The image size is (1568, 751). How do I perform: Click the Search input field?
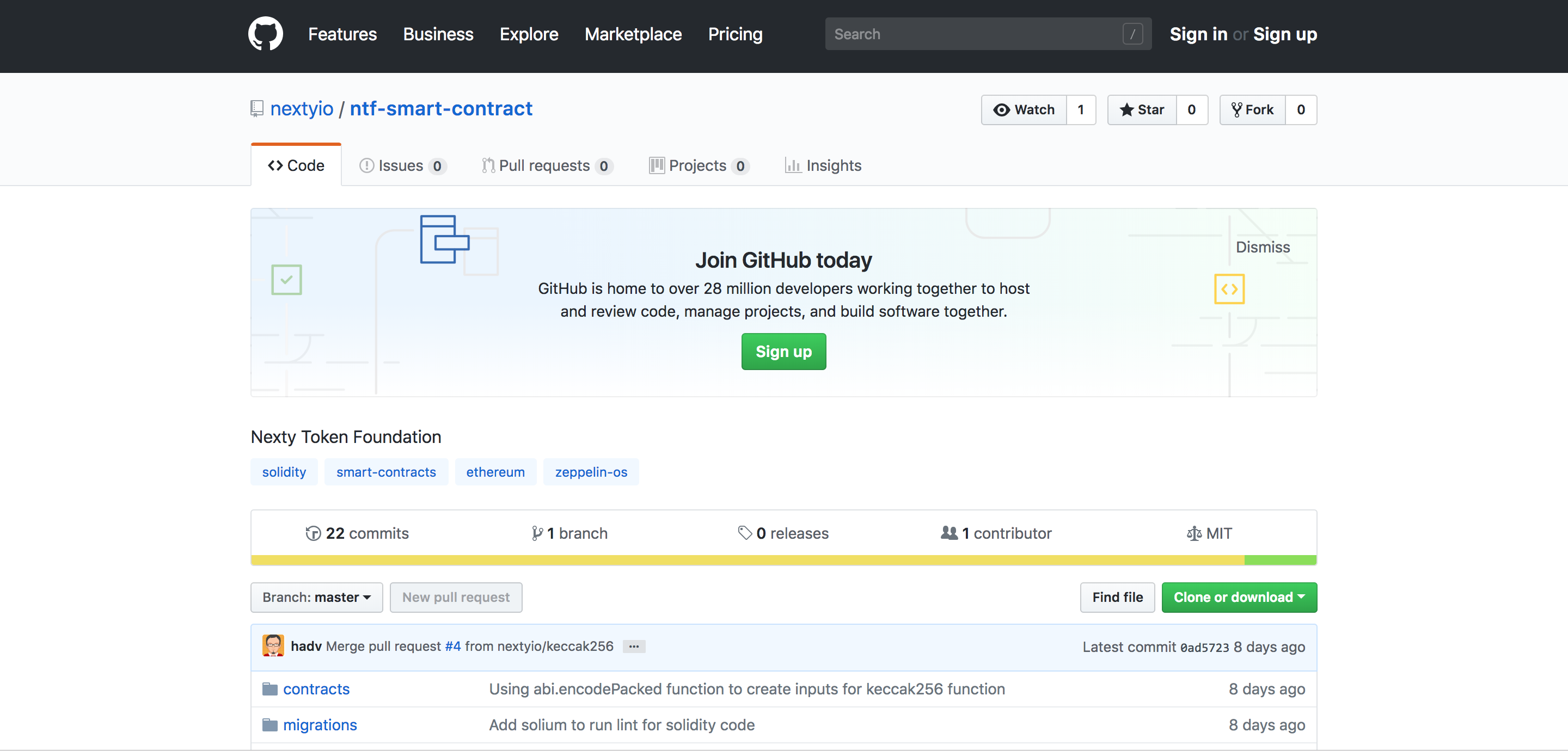(x=974, y=34)
